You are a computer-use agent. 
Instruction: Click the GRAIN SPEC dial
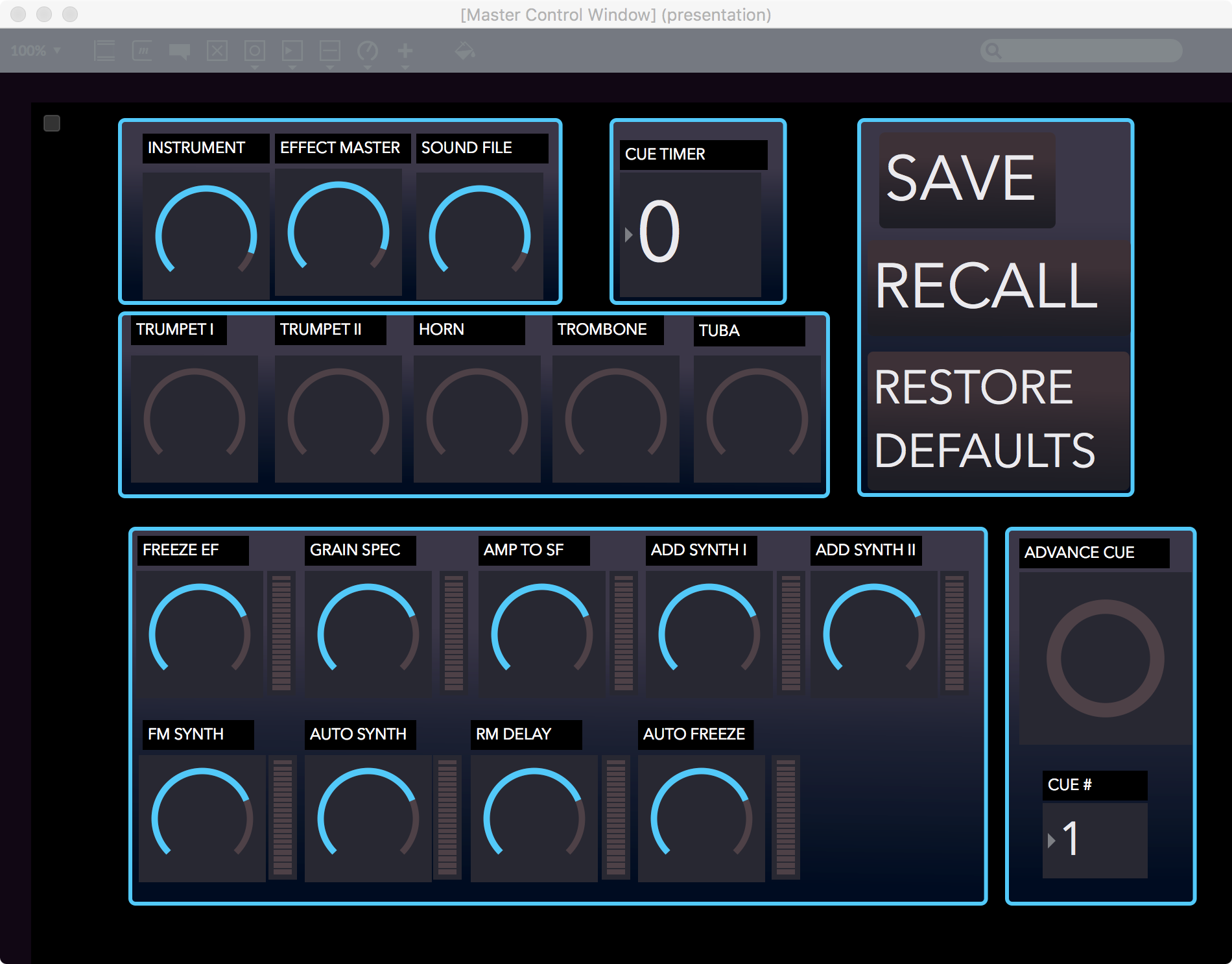point(368,634)
